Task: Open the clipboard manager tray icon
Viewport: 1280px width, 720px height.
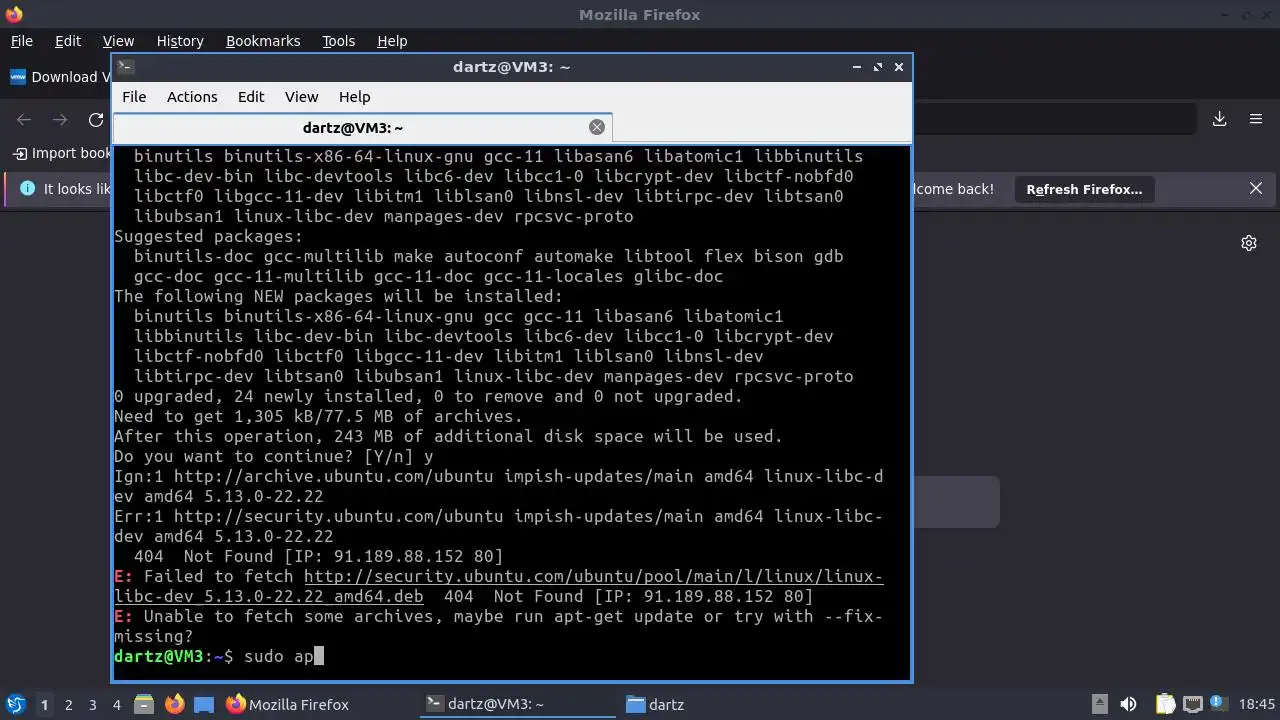Action: coord(1165,704)
